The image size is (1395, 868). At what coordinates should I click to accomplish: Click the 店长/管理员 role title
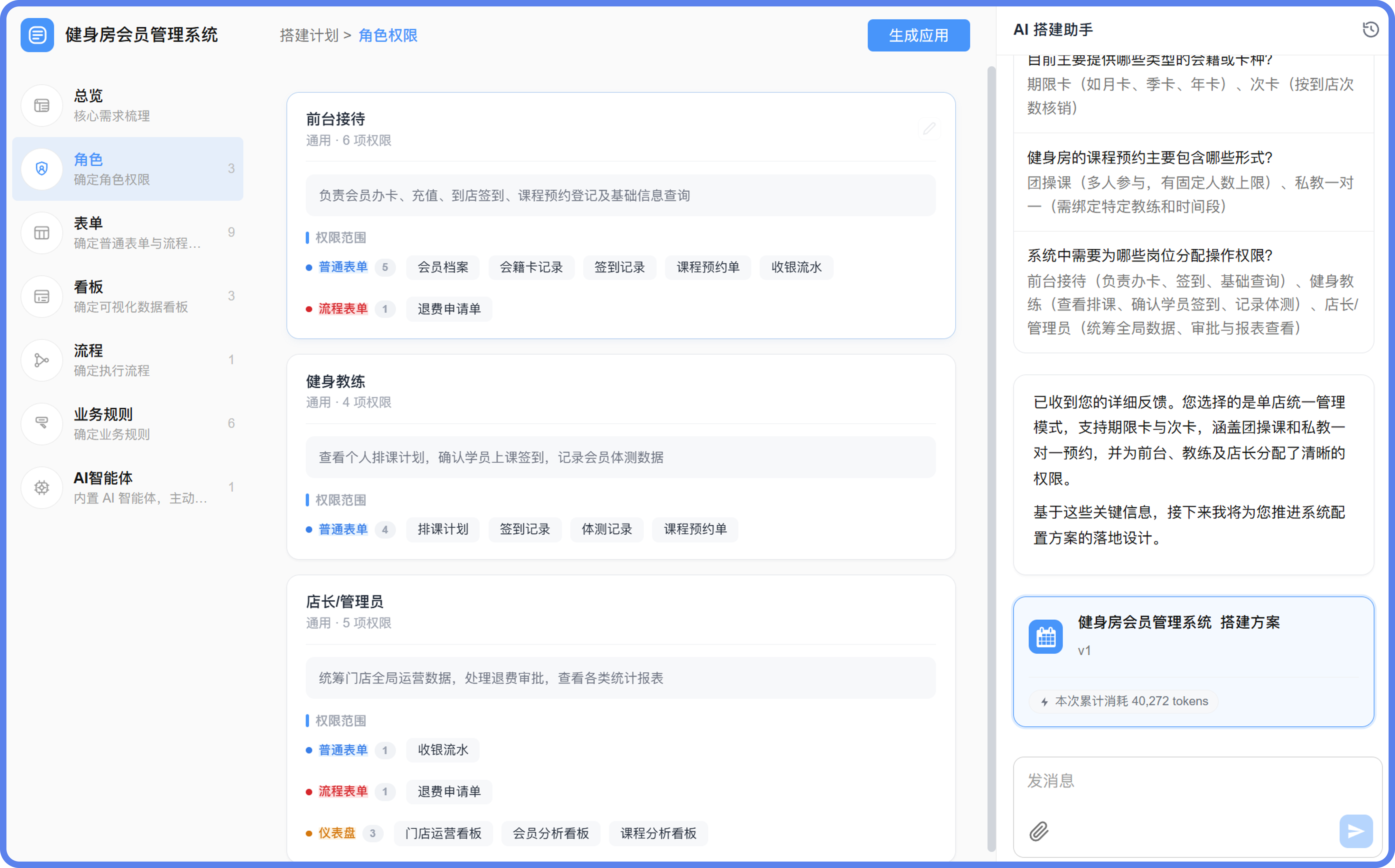point(345,602)
